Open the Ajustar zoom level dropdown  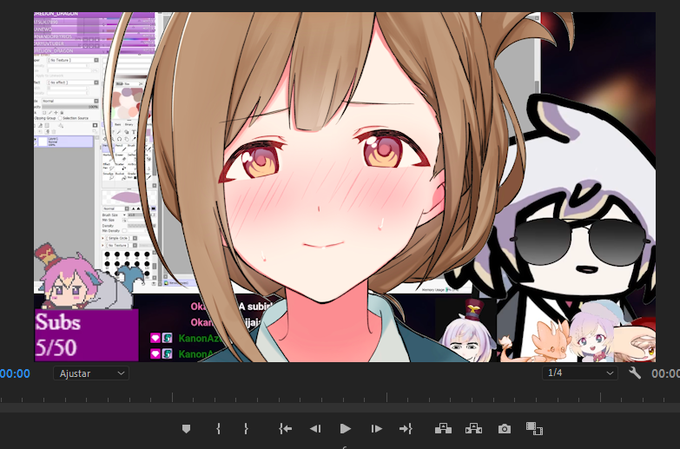[91, 373]
